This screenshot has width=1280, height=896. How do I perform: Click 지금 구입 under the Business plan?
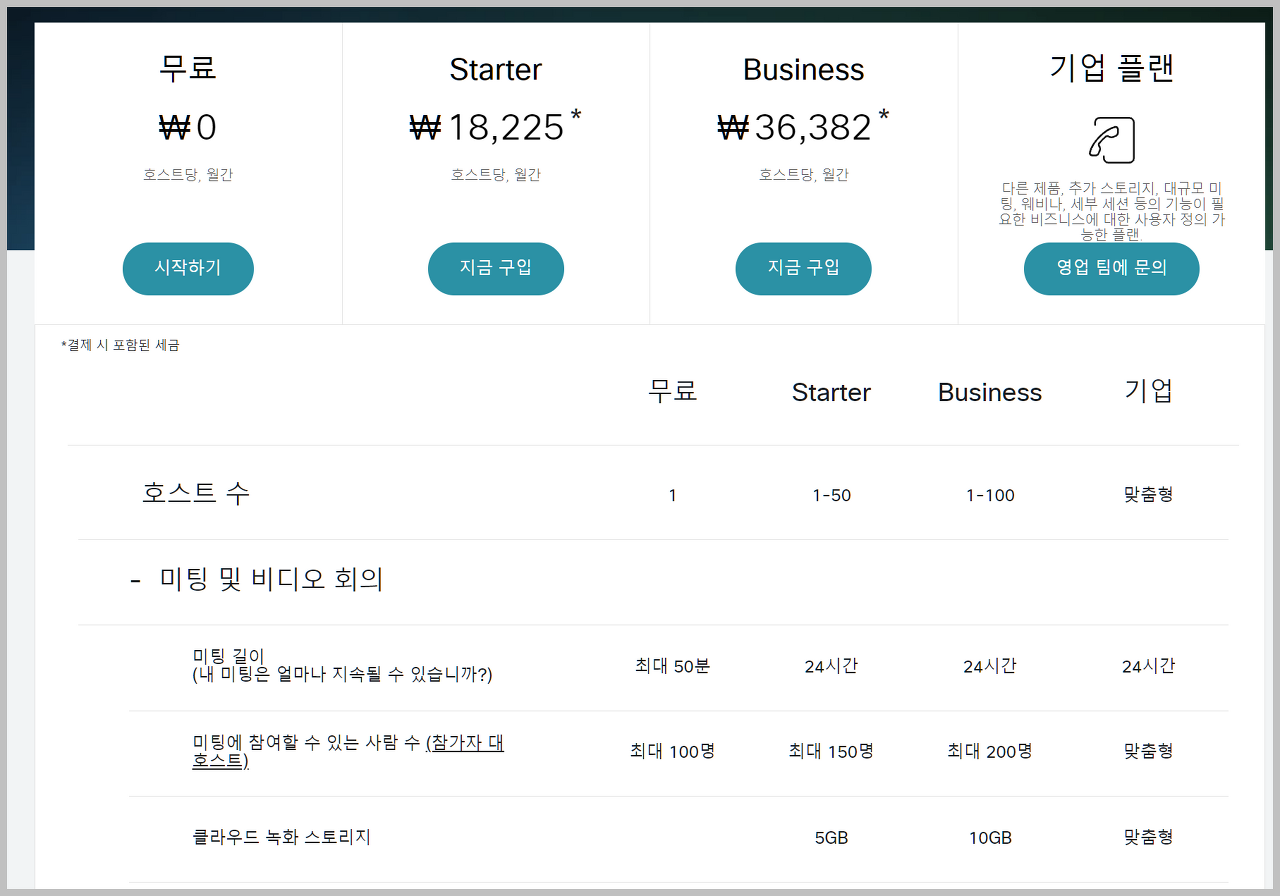tap(803, 268)
